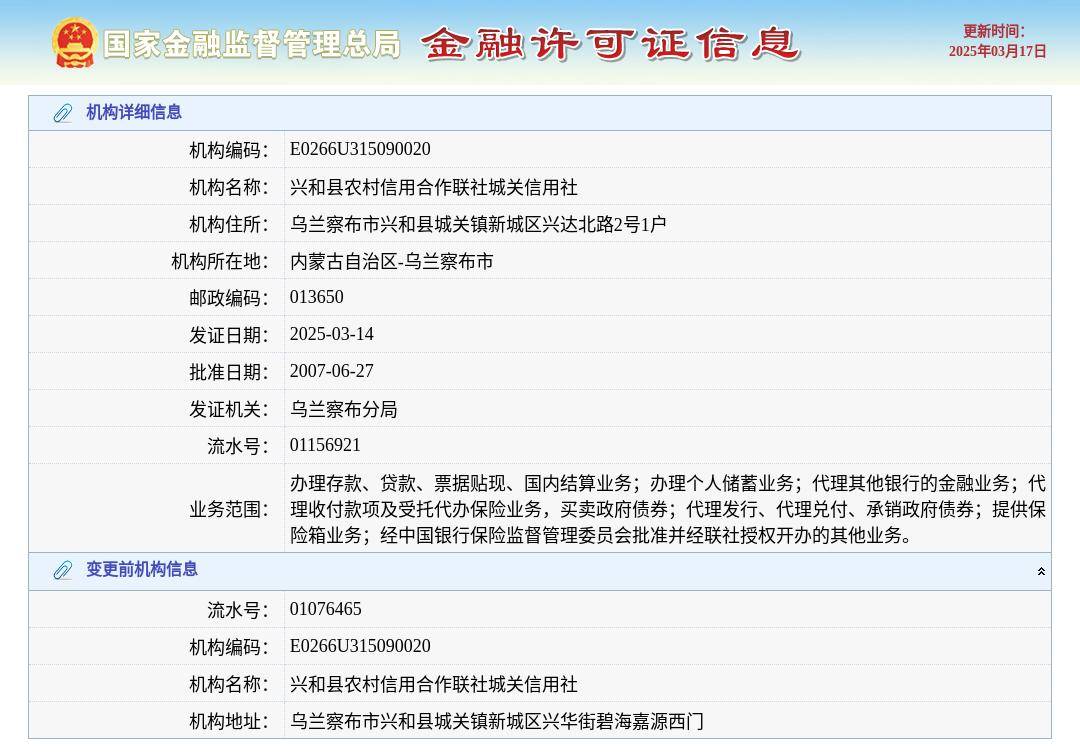Click the 流水号 value 01156921

point(325,446)
